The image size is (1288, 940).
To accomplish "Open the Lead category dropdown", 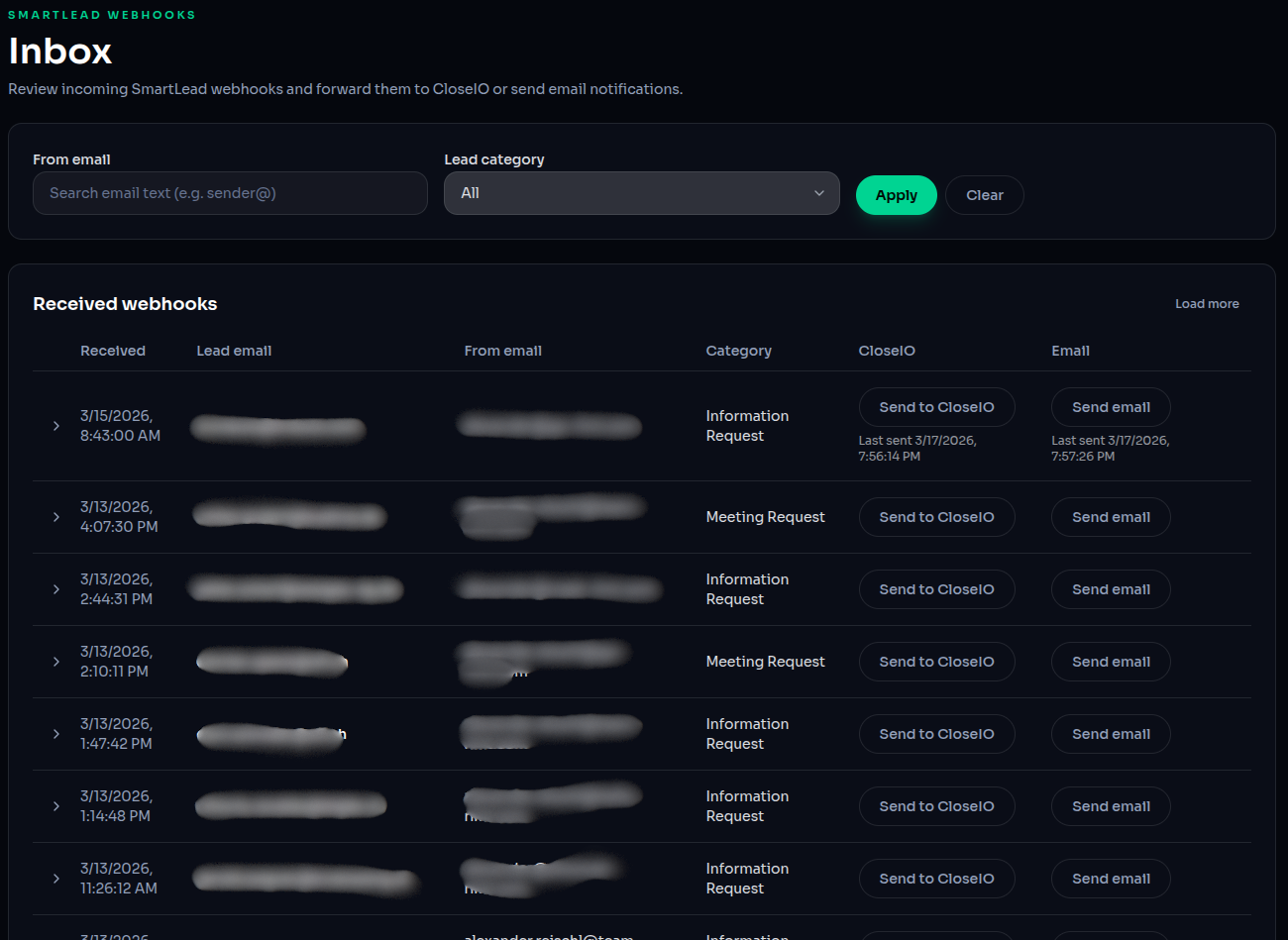I will pos(642,193).
